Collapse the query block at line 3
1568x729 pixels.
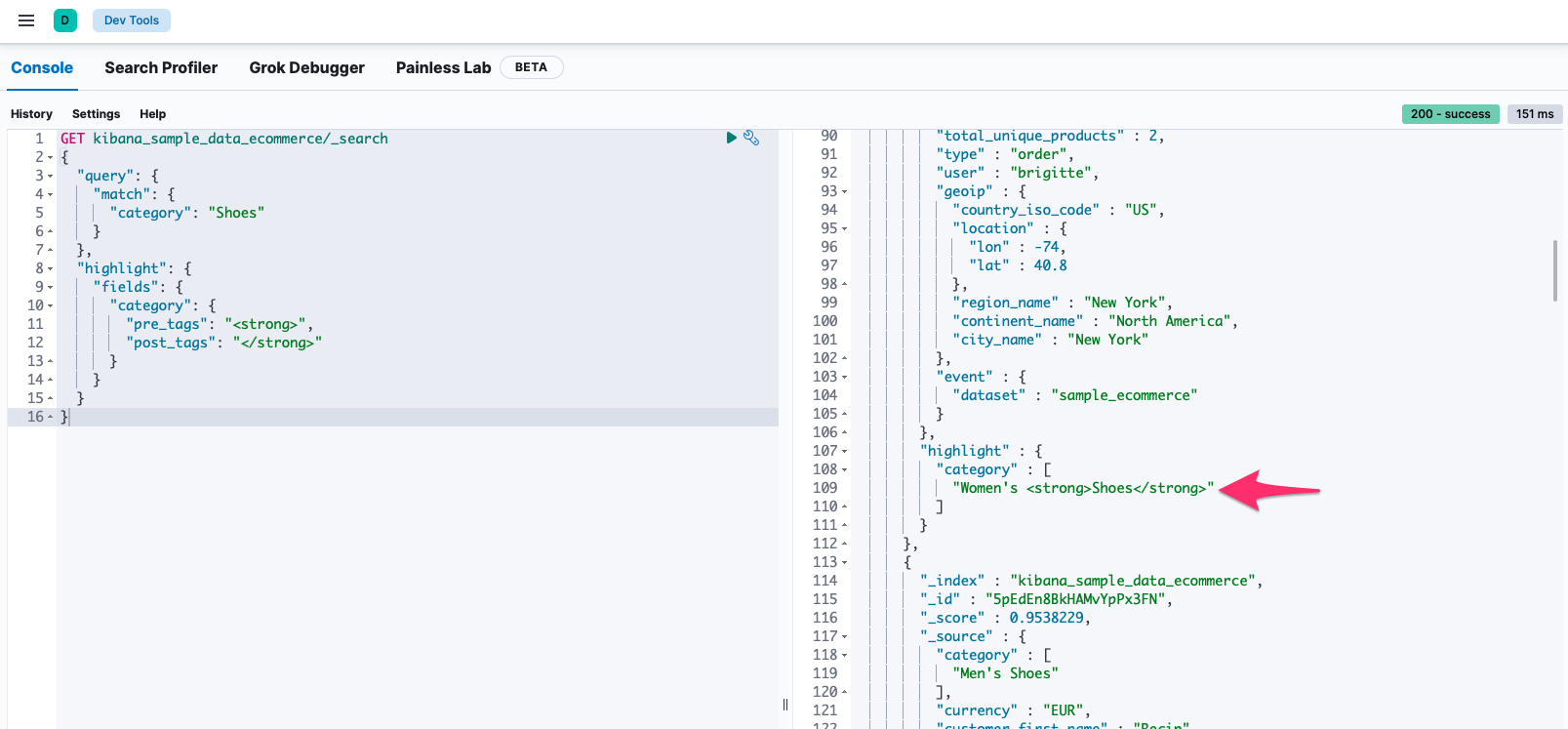click(51, 177)
